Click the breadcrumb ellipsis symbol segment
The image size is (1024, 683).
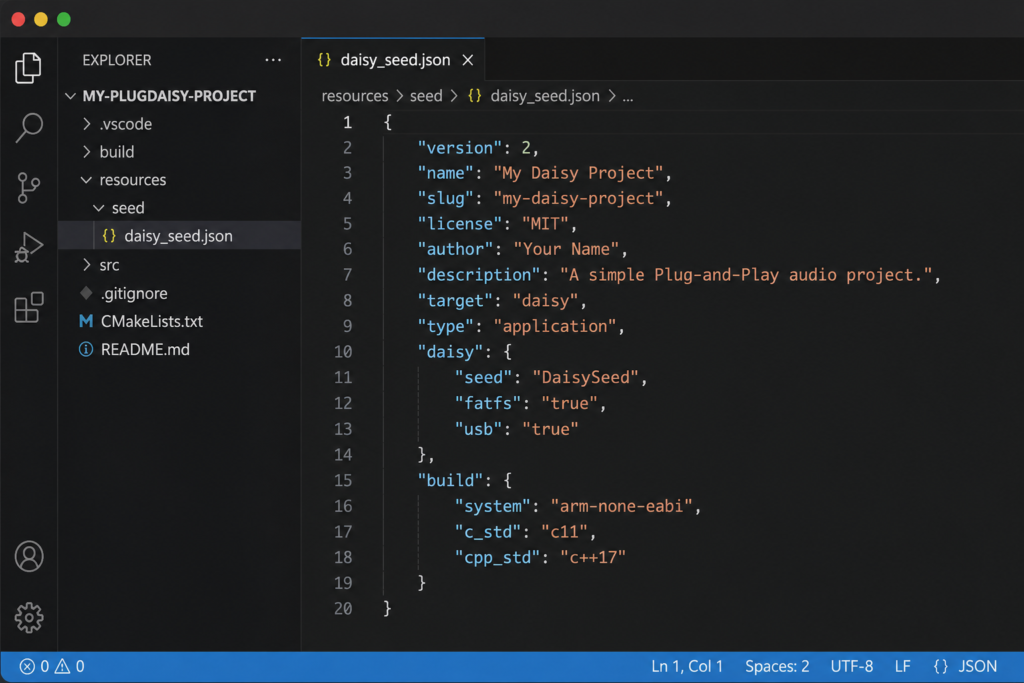coord(628,97)
